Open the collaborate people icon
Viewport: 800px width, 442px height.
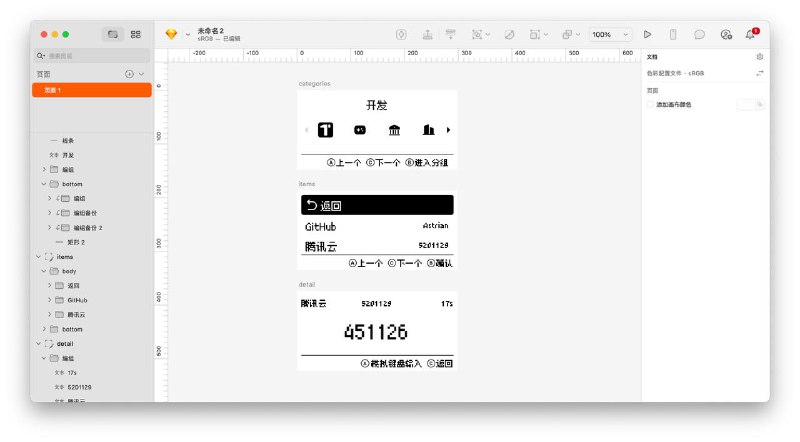(x=726, y=34)
